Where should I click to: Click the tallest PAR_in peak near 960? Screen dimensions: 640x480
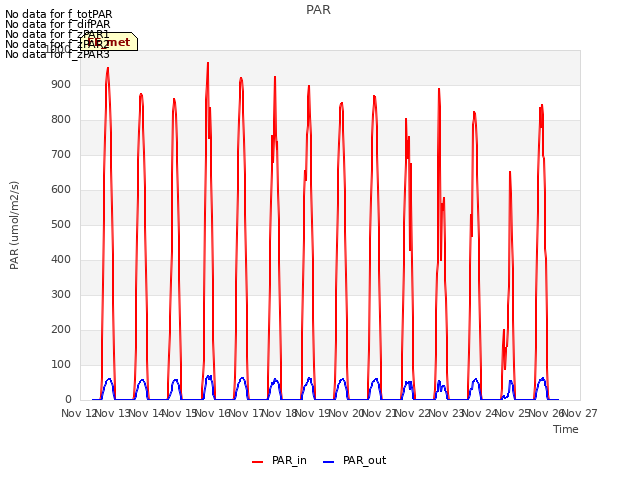208,64
